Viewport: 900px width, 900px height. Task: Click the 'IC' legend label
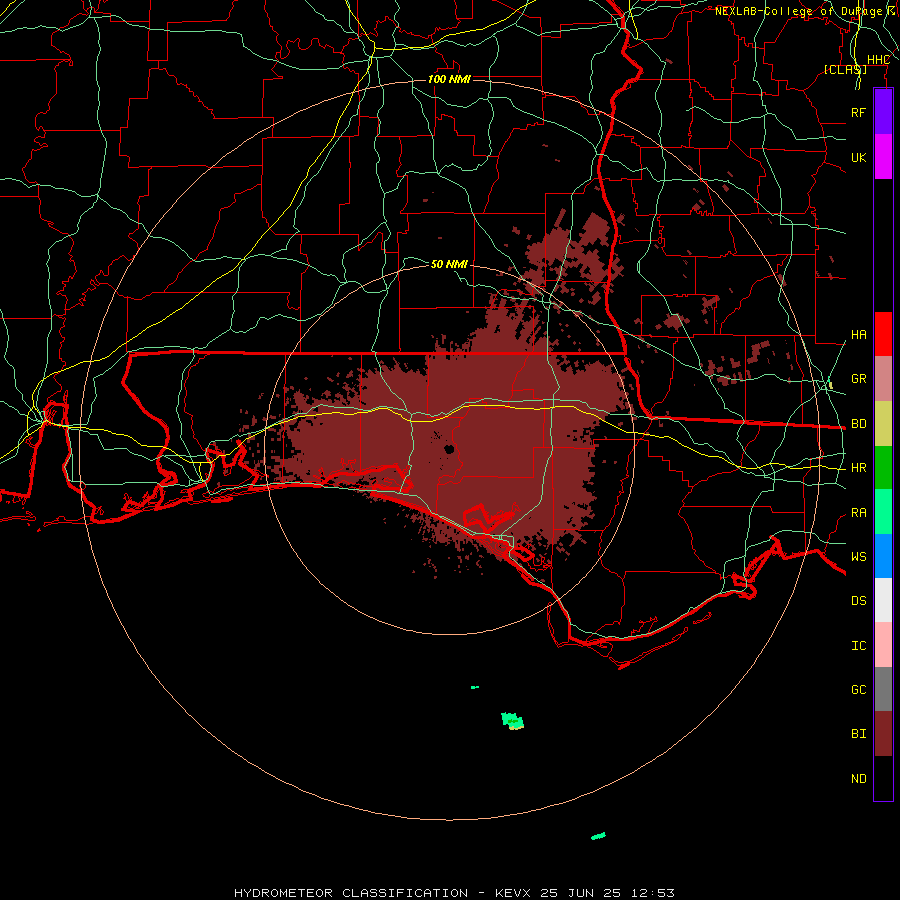tap(858, 646)
